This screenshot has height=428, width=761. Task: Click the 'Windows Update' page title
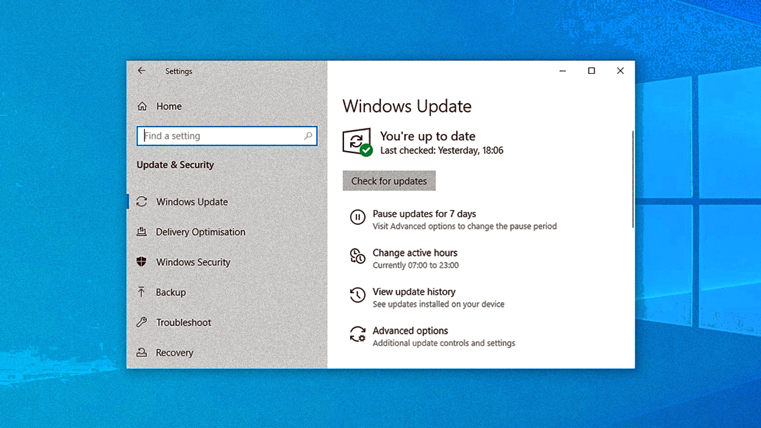click(407, 106)
